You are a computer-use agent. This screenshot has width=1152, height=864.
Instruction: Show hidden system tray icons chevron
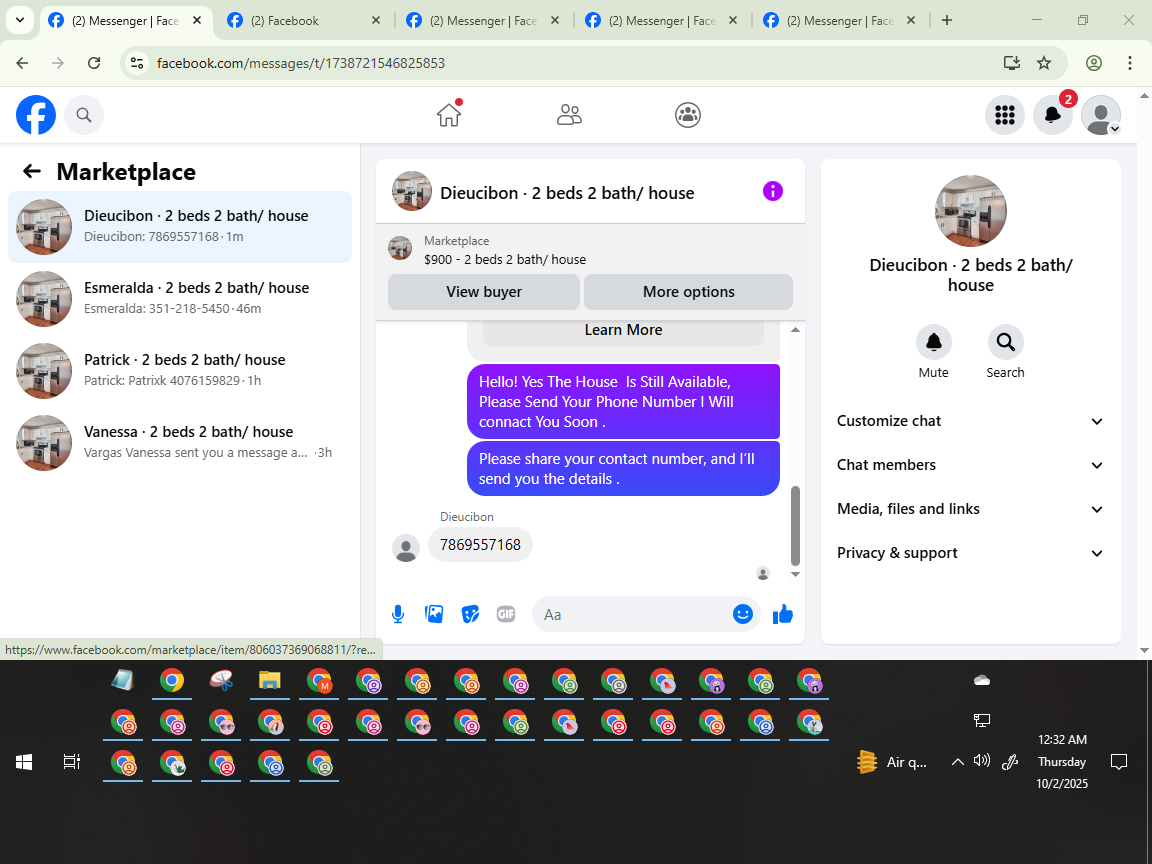pos(957,762)
